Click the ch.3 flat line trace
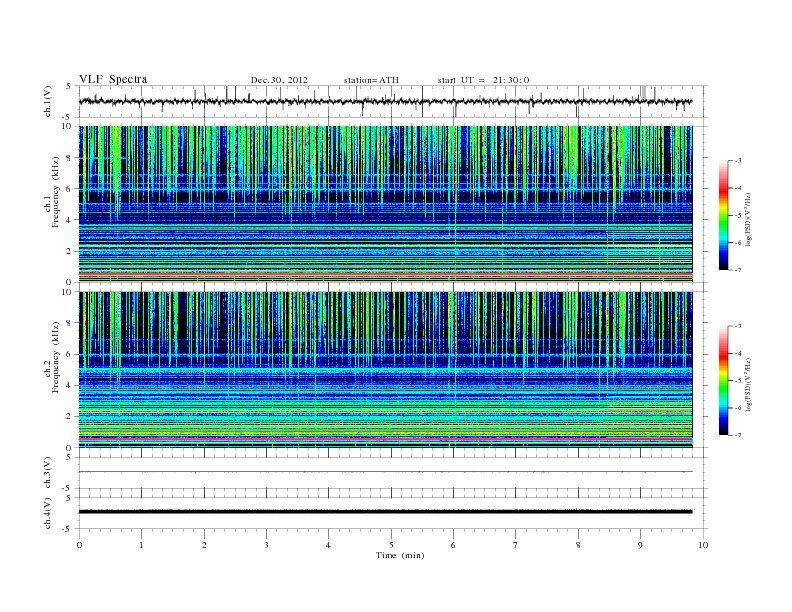This screenshot has height=612, width=792. click(385, 472)
